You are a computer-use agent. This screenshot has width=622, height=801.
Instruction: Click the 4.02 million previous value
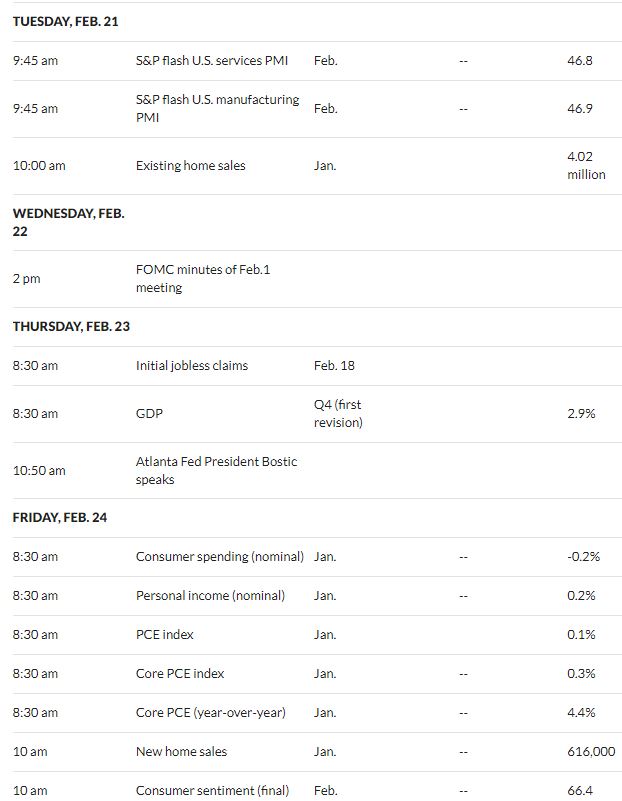coord(586,166)
